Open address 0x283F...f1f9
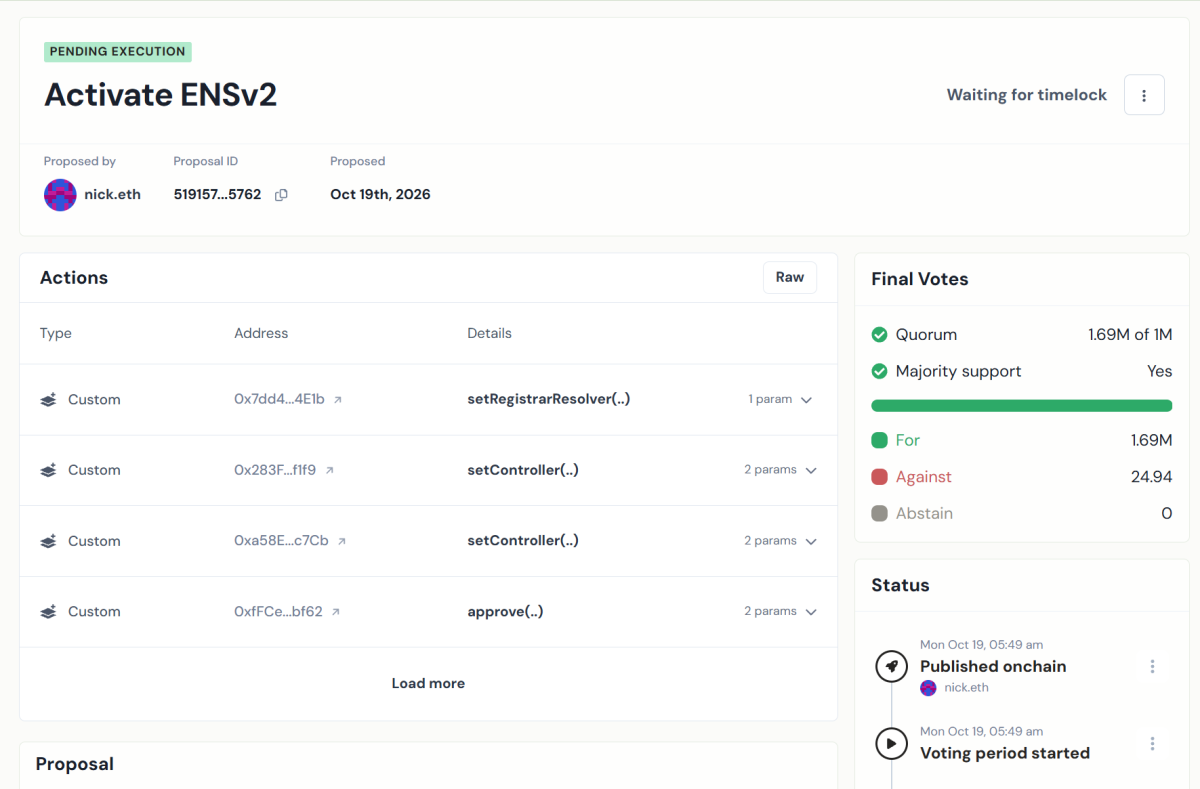Image resolution: width=1200 pixels, height=789 pixels. coord(275,470)
